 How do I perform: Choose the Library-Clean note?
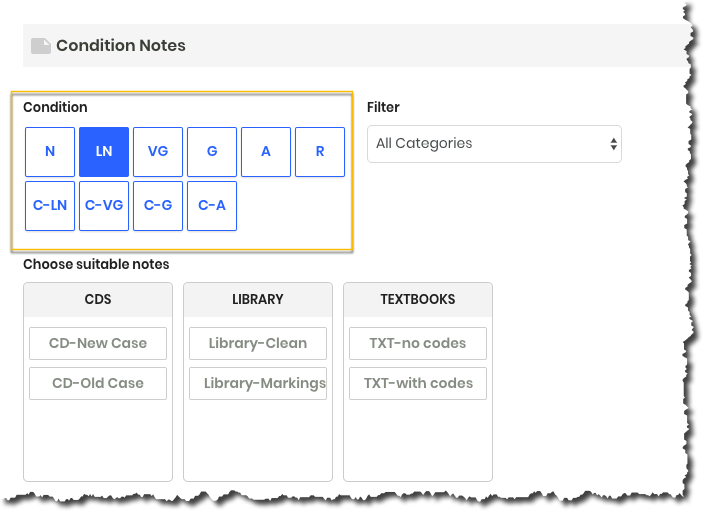coord(258,343)
